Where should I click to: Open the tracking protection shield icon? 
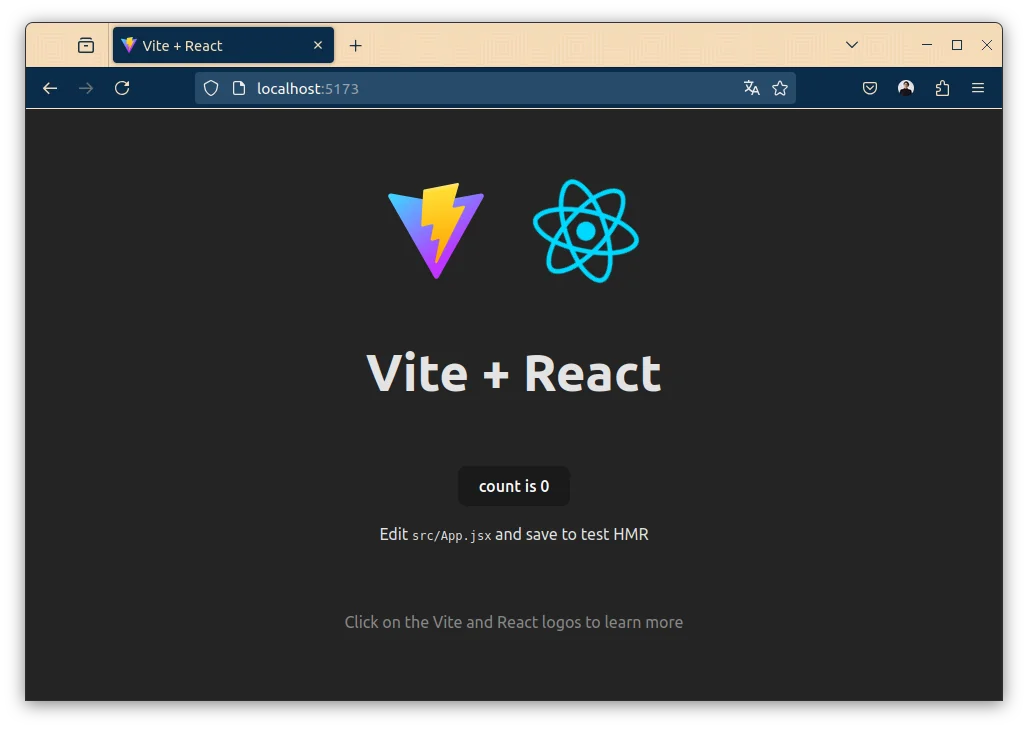click(210, 88)
